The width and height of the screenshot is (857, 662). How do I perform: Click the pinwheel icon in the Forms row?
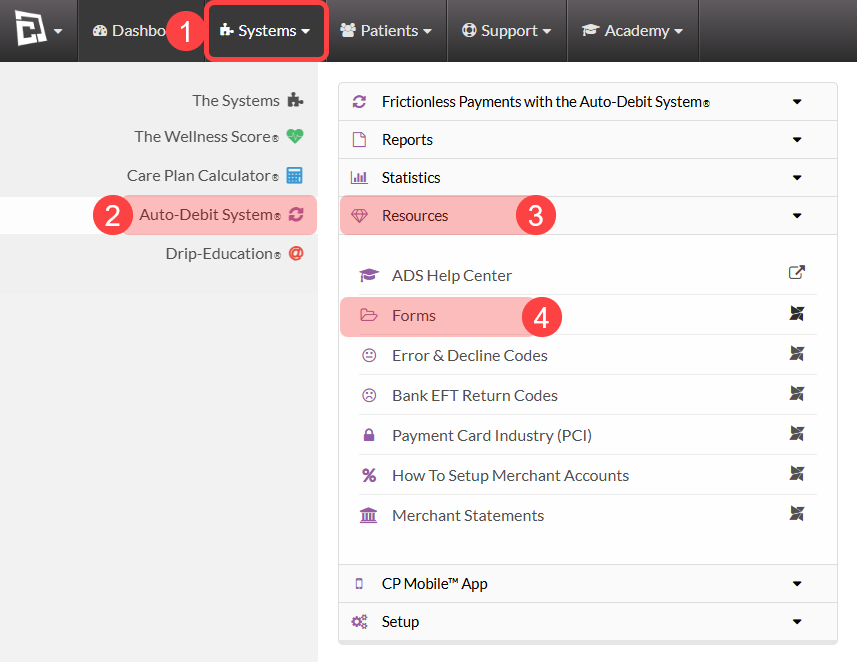(796, 313)
